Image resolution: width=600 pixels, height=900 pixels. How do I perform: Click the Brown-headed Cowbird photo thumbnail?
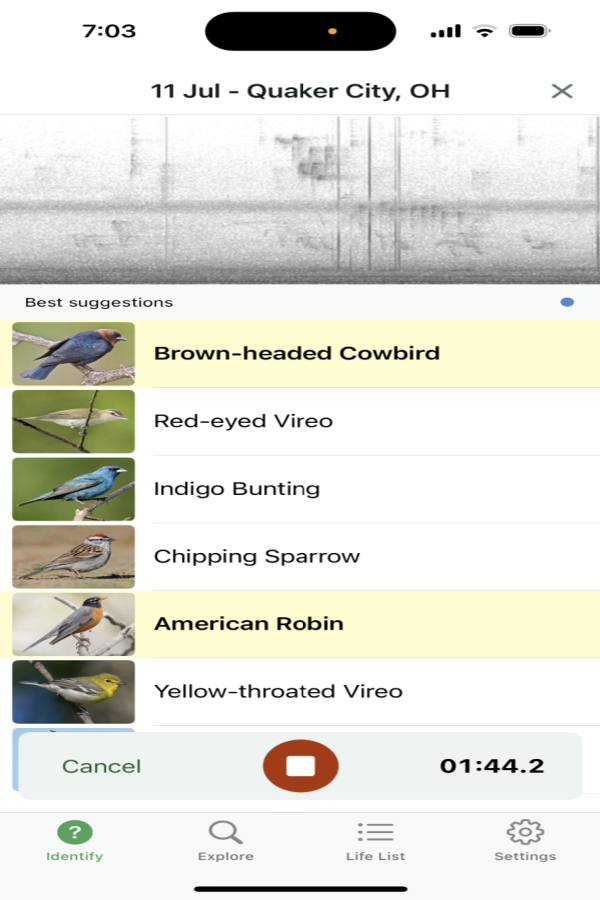pyautogui.click(x=73, y=353)
